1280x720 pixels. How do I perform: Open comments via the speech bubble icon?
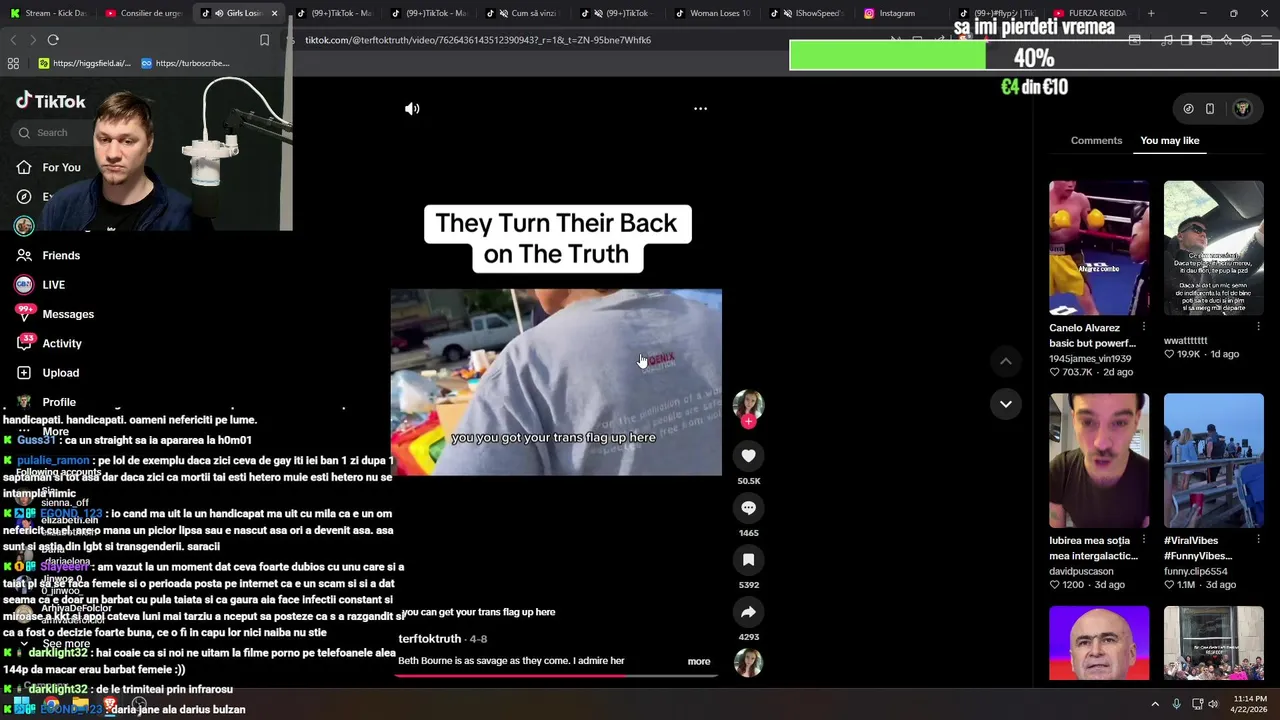pos(748,508)
